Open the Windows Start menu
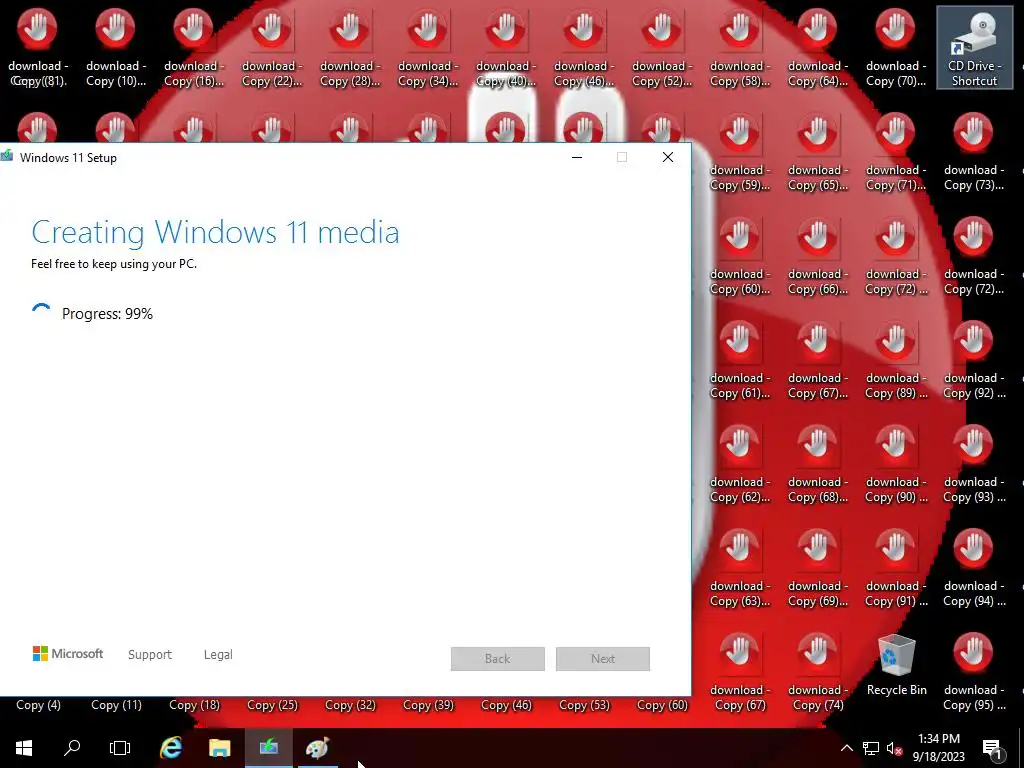The width and height of the screenshot is (1024, 768). (x=24, y=748)
